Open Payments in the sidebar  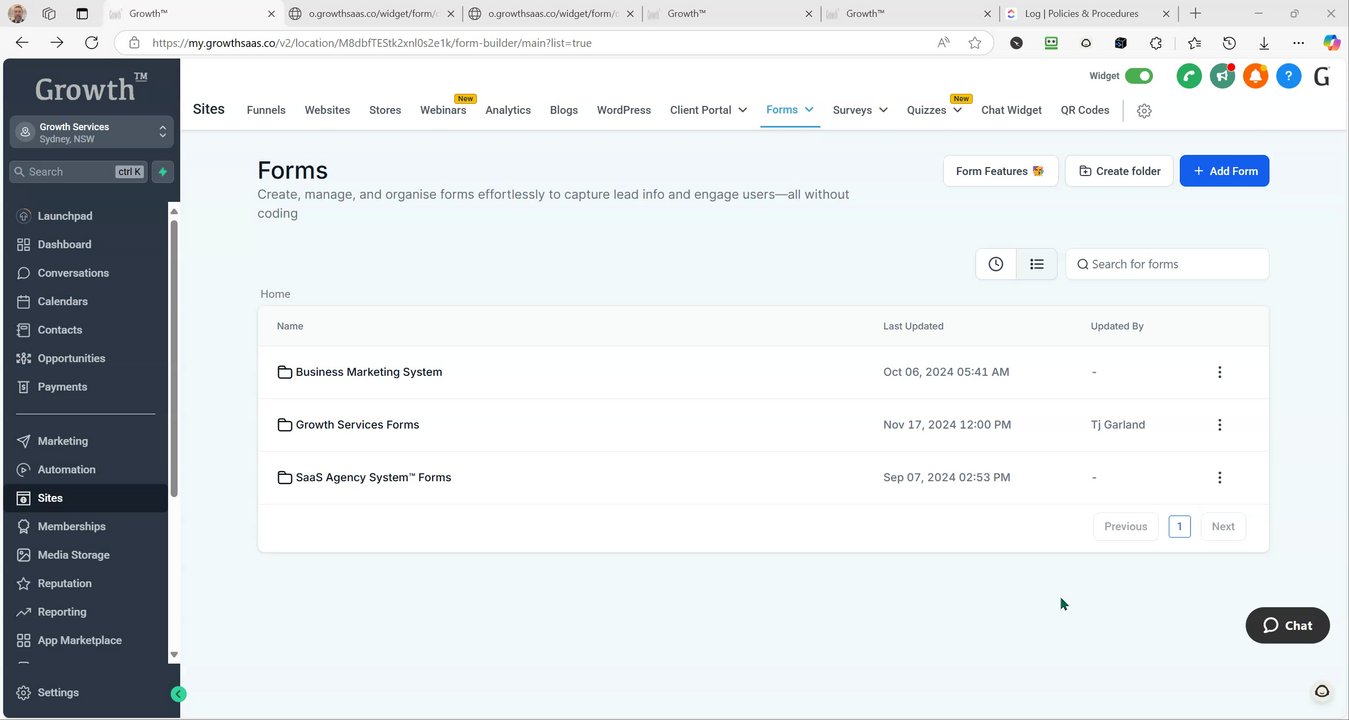pos(62,387)
